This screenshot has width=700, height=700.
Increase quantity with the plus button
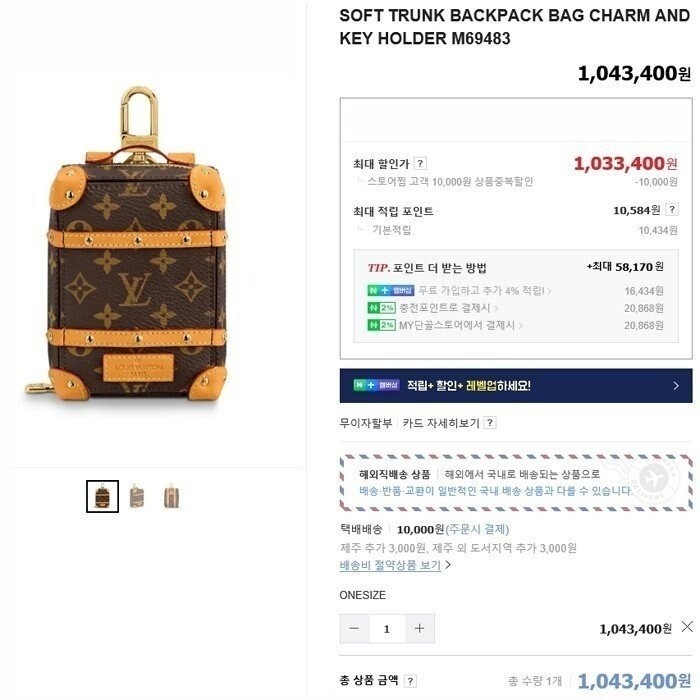click(x=419, y=629)
